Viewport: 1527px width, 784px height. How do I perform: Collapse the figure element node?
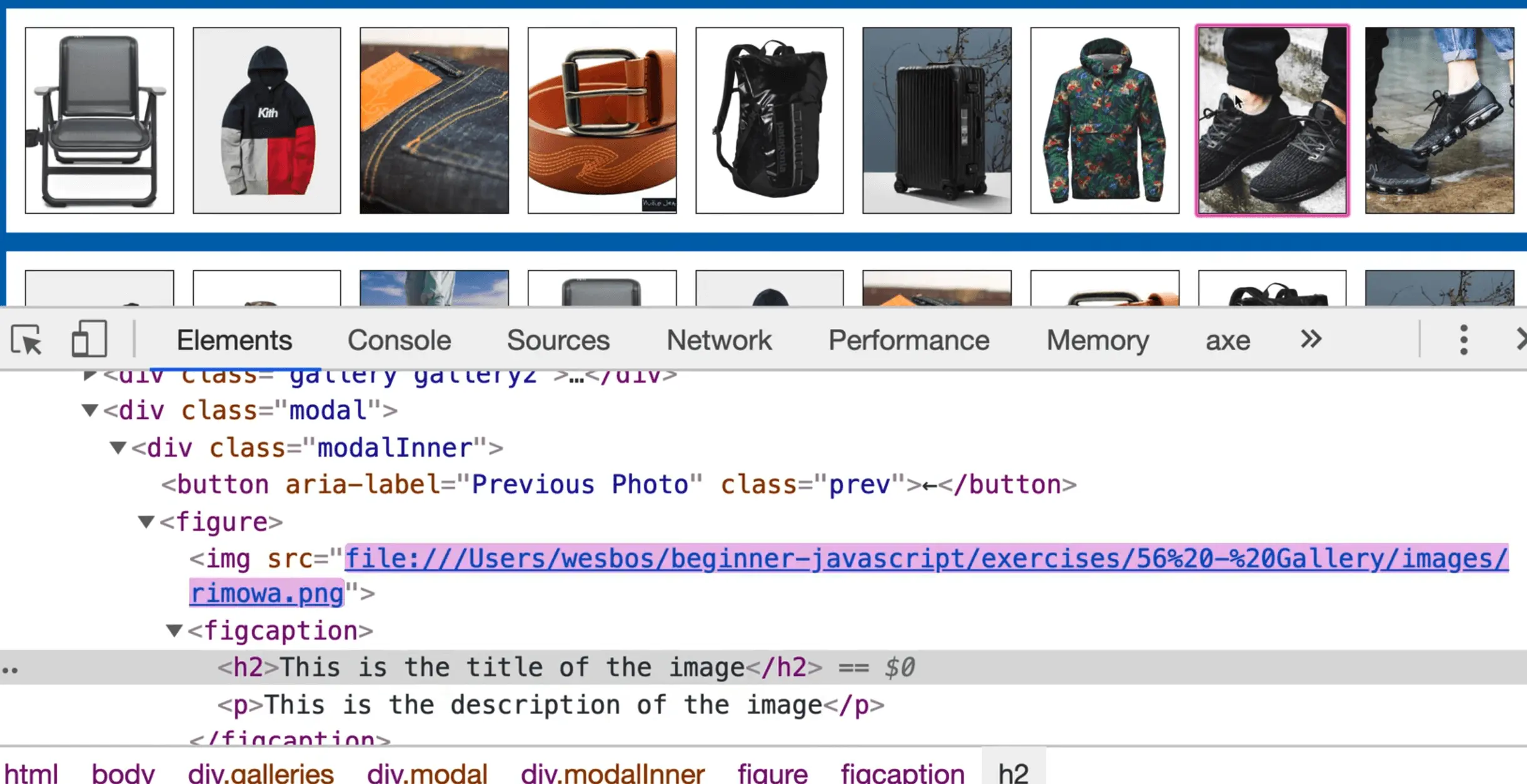coord(146,521)
